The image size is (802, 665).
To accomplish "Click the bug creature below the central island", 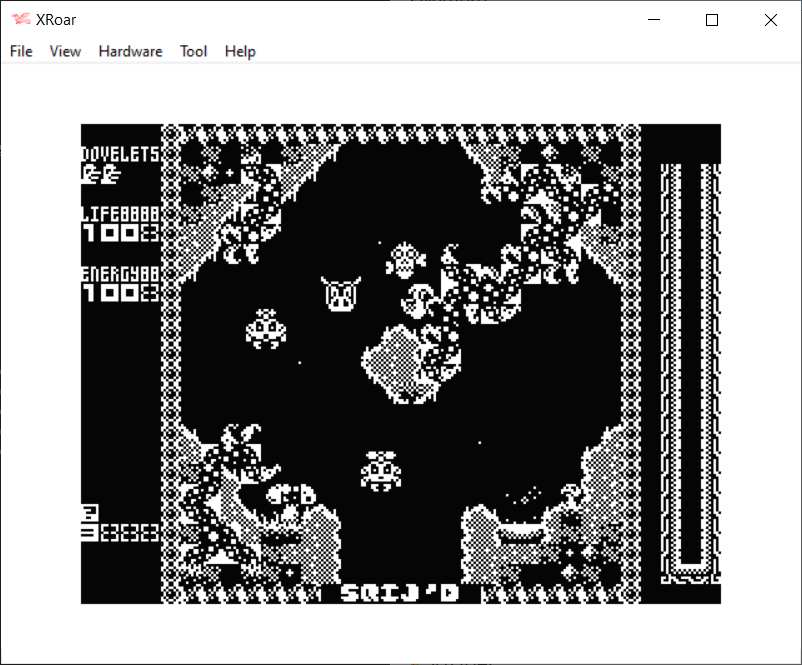I will 380,469.
